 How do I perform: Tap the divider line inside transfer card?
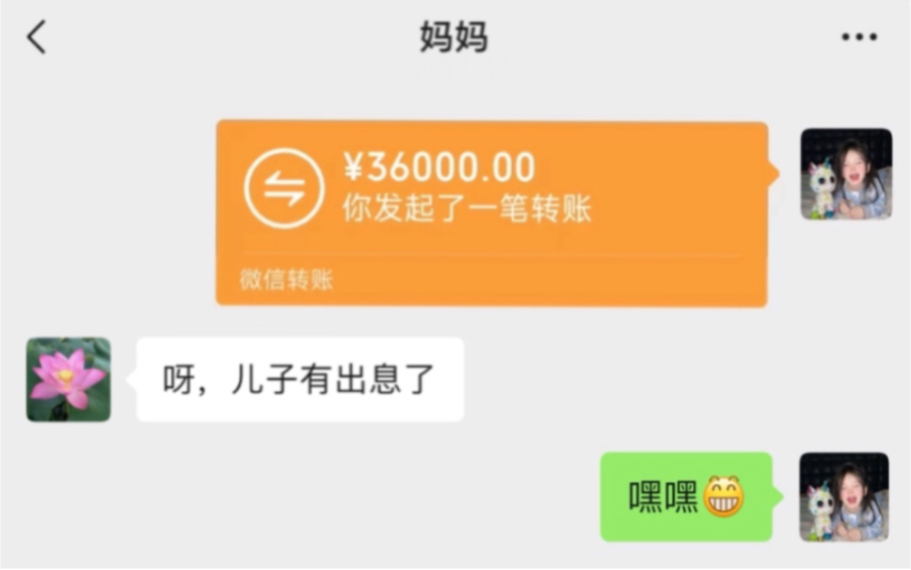492,254
